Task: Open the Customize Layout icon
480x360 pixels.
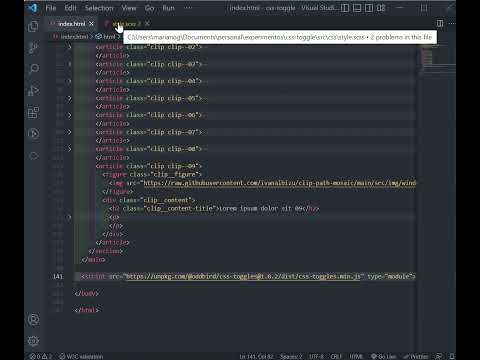Action: tap(381, 8)
